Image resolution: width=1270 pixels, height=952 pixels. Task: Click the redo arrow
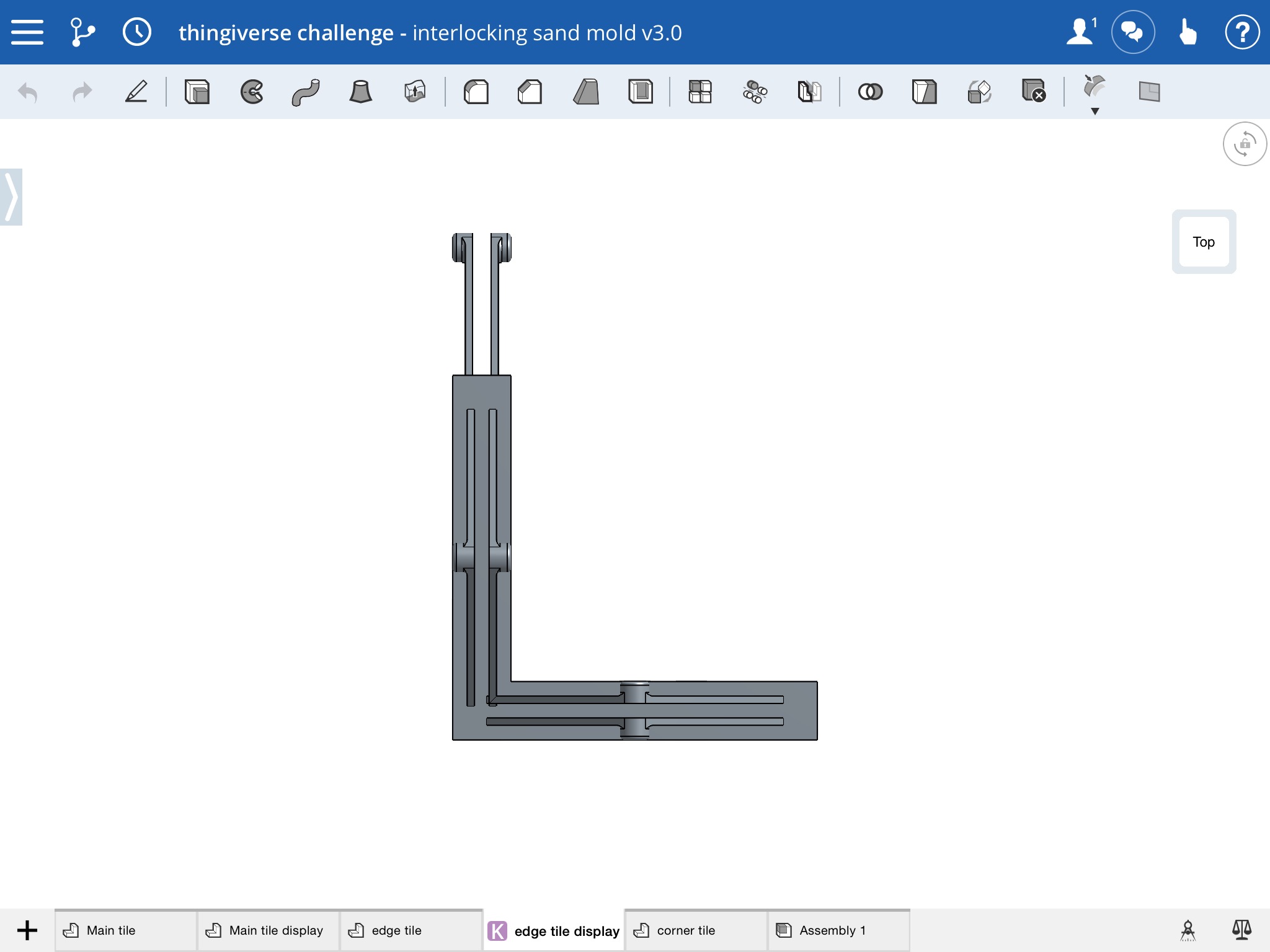(82, 92)
